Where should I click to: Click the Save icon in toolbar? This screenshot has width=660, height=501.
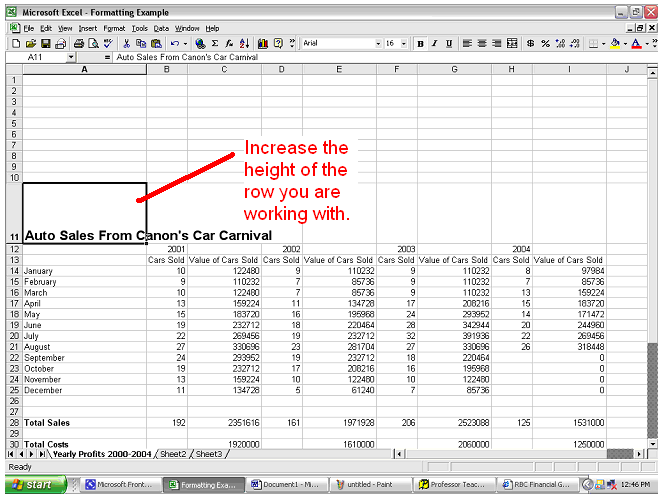46,44
